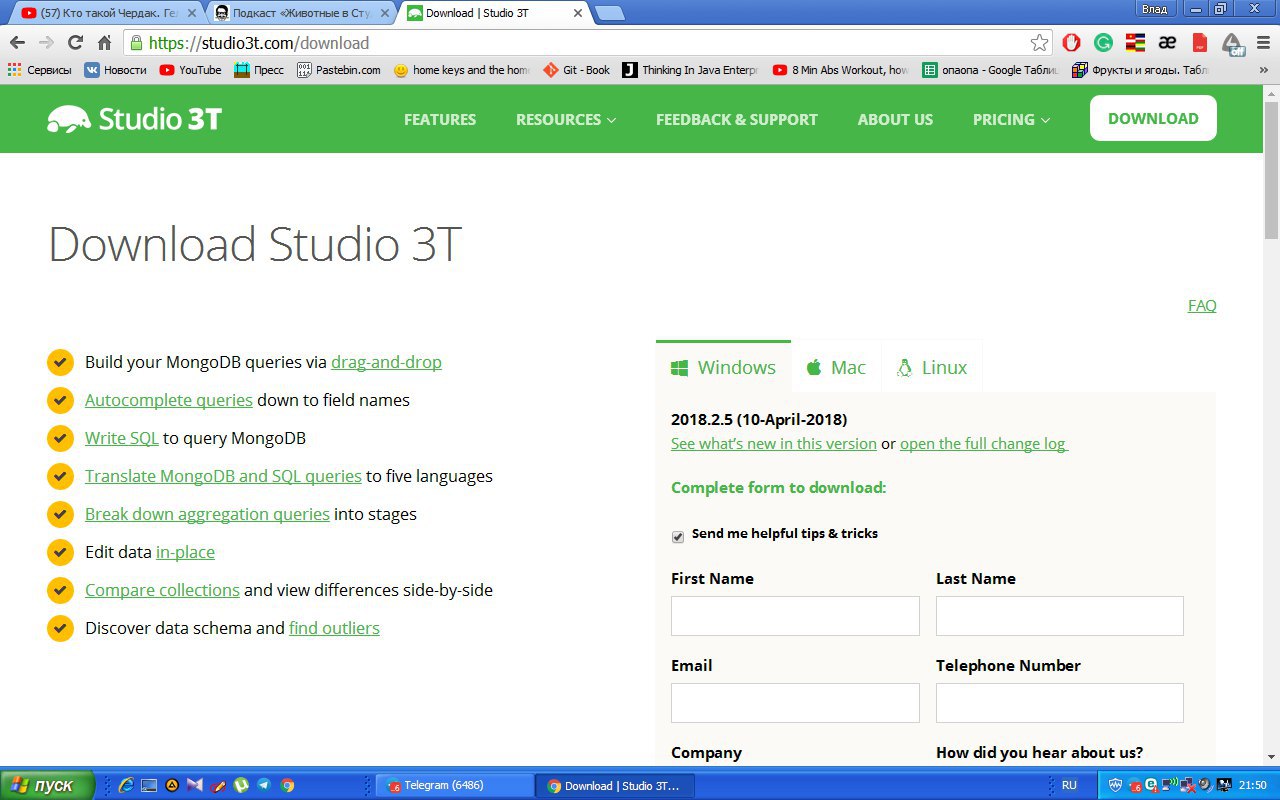
Task: Launch uTorrent from quick launch
Action: coord(241,786)
